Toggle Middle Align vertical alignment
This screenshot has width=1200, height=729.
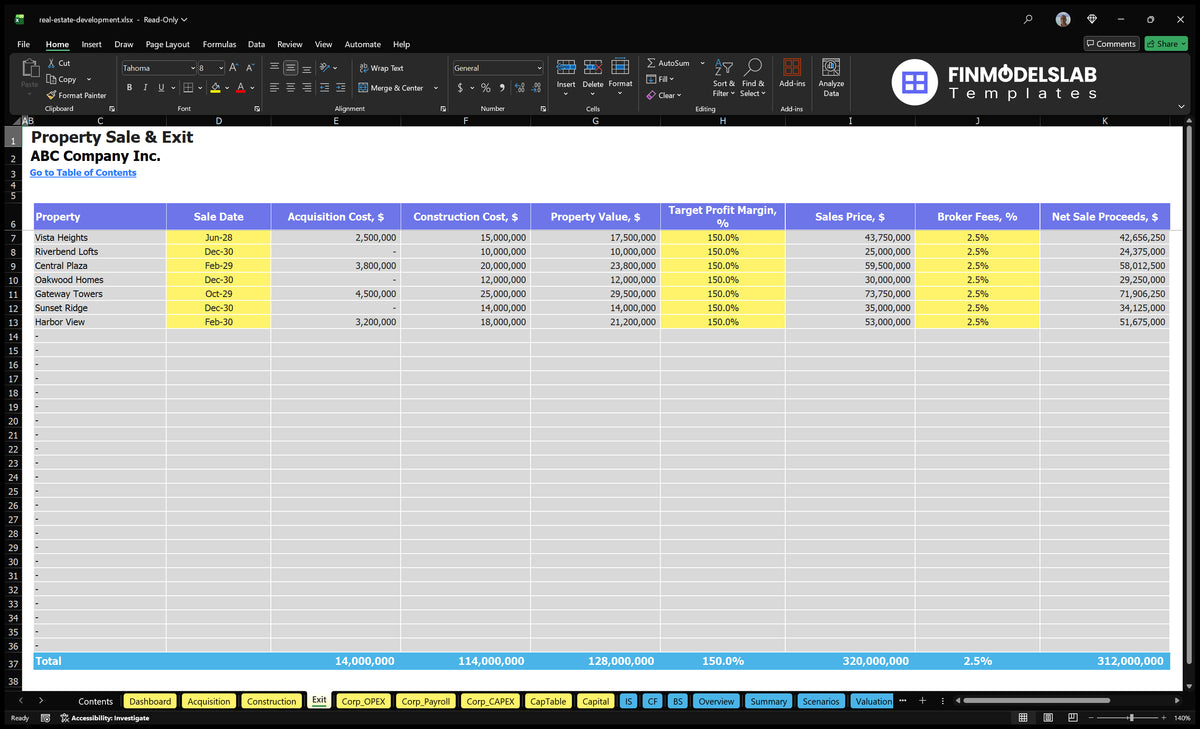click(291, 68)
